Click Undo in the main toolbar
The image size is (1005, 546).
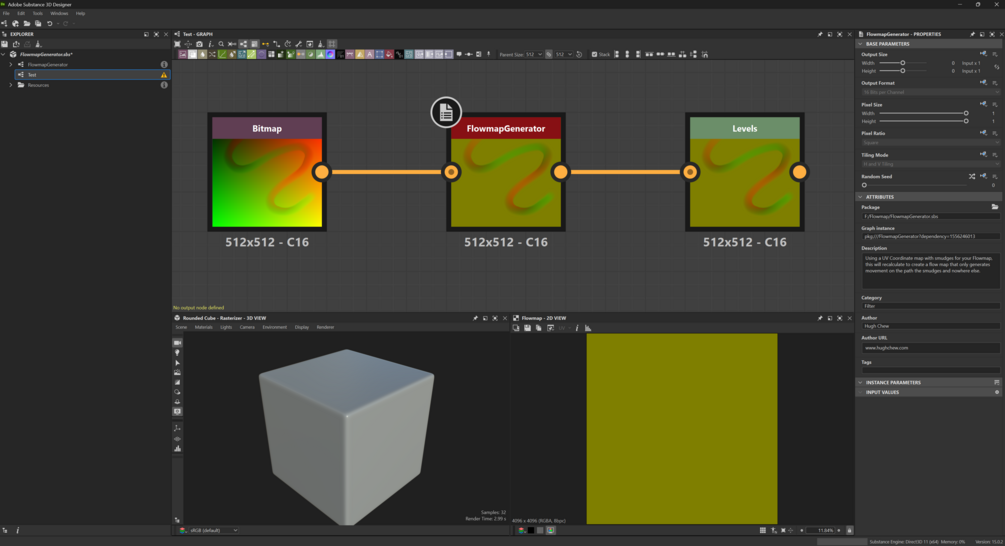click(x=49, y=24)
